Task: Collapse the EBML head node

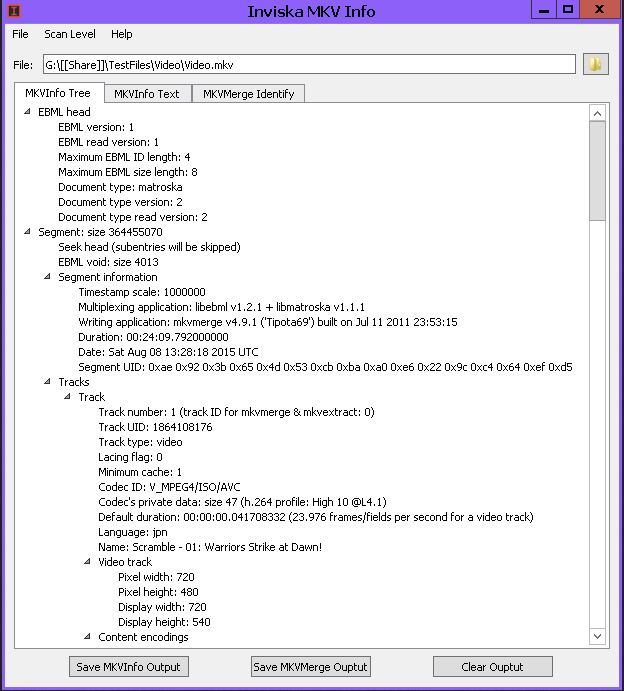Action: [x=27, y=111]
